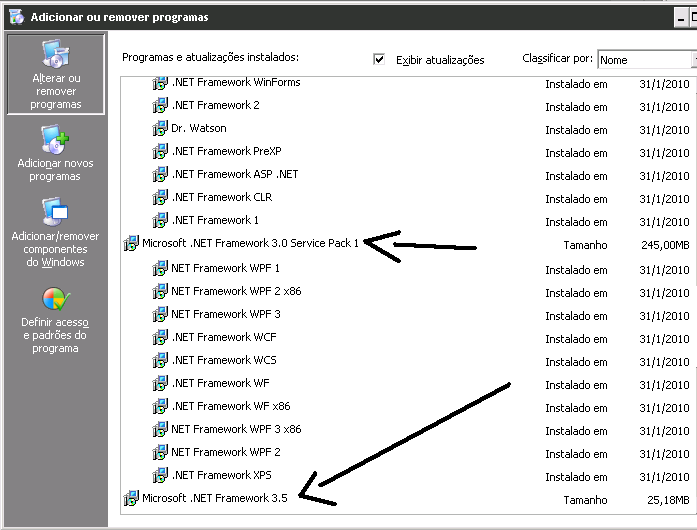Click icon beside .NET Framework XPS

[160, 475]
